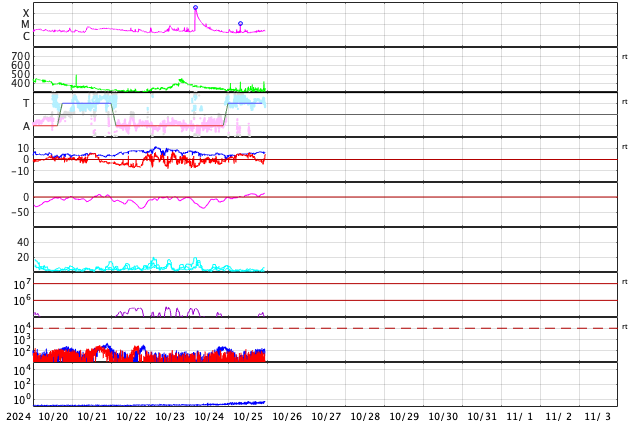Click the 400 value on the speed axis
The image size is (634, 424).
(x=21, y=83)
